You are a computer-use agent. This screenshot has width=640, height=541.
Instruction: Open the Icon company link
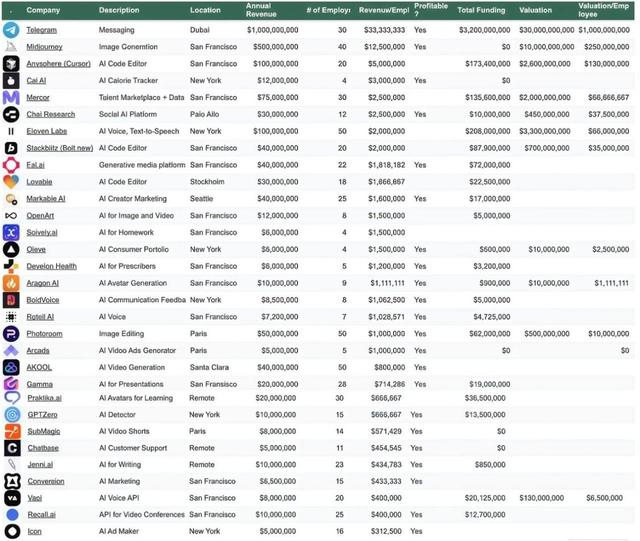tap(34, 532)
